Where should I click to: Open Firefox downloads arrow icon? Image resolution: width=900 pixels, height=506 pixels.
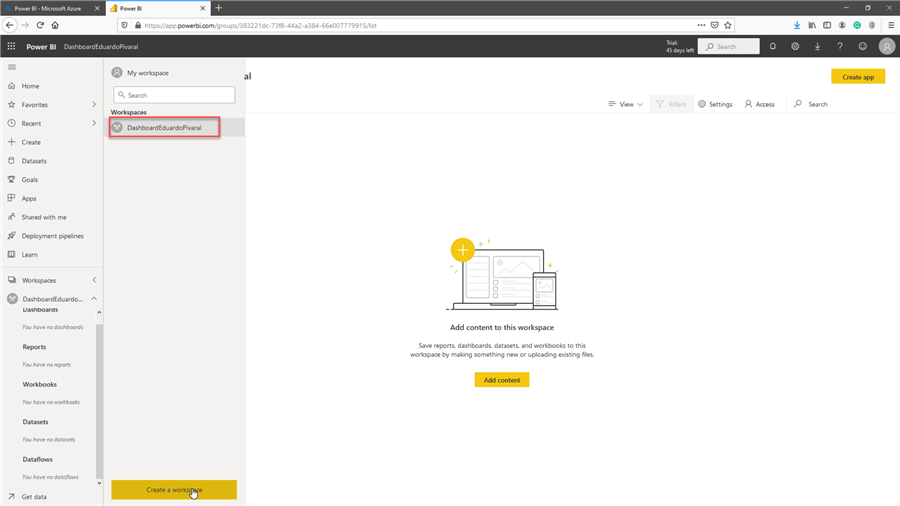(x=797, y=25)
